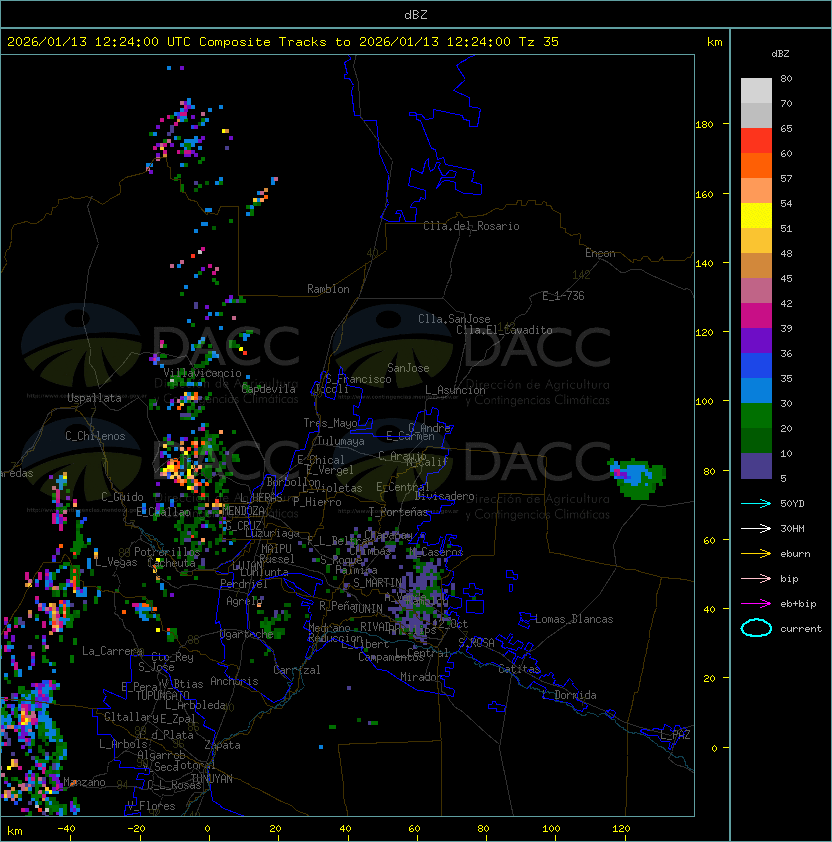832x842 pixels.
Task: Pick the magenta 39–42 dBZ swatch
Action: pos(756,316)
